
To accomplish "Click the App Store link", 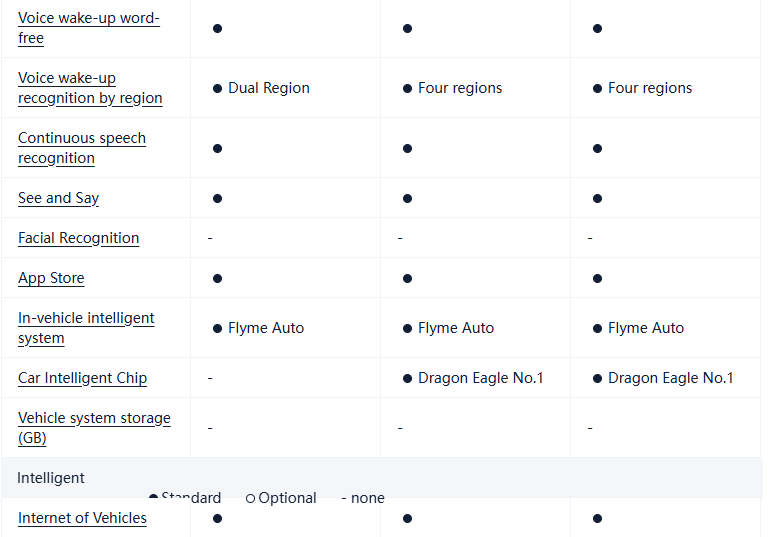I will [x=51, y=278].
